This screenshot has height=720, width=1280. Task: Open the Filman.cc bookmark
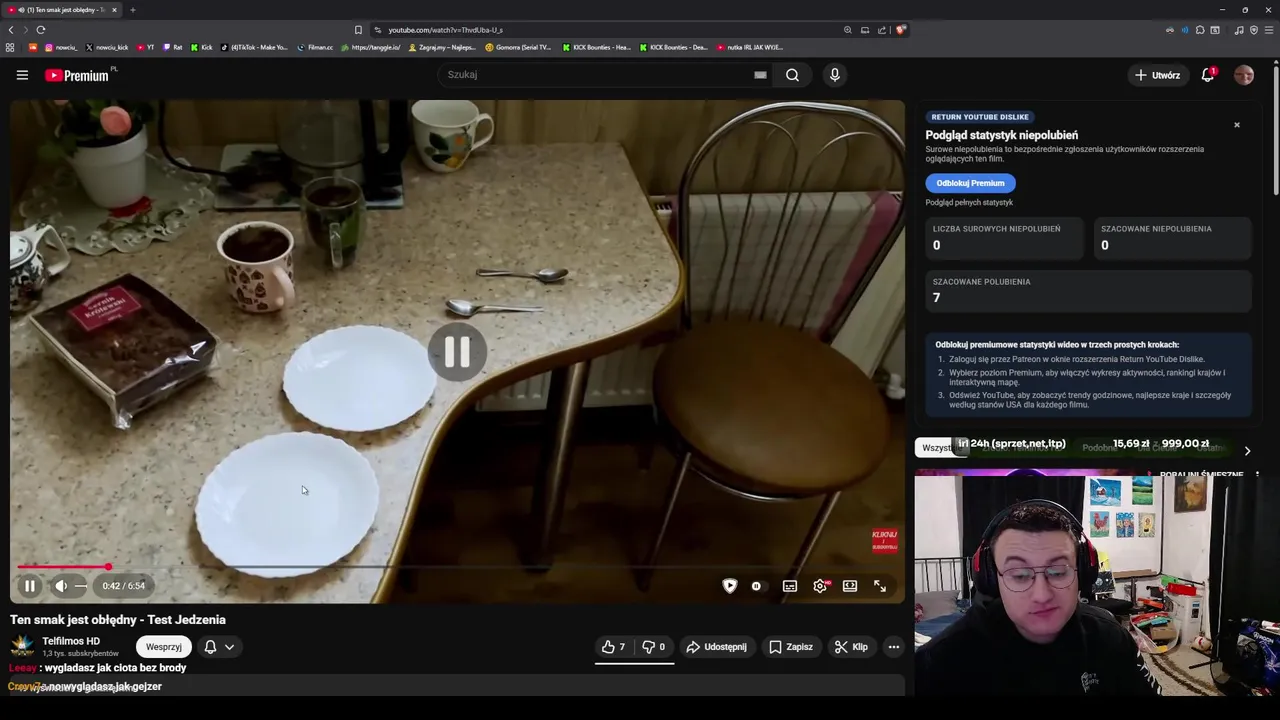pyautogui.click(x=315, y=47)
